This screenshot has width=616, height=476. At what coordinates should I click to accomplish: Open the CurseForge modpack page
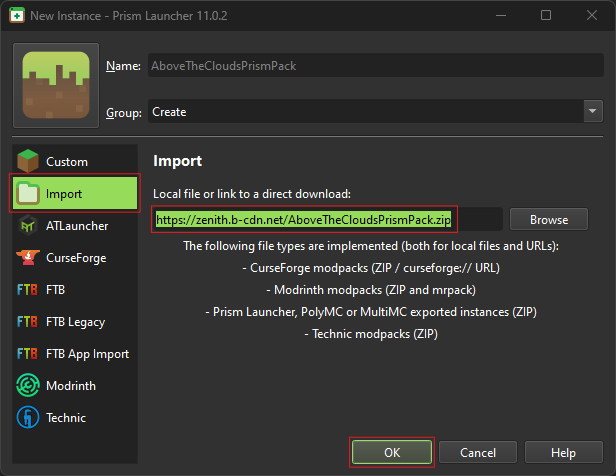pyautogui.click(x=75, y=258)
